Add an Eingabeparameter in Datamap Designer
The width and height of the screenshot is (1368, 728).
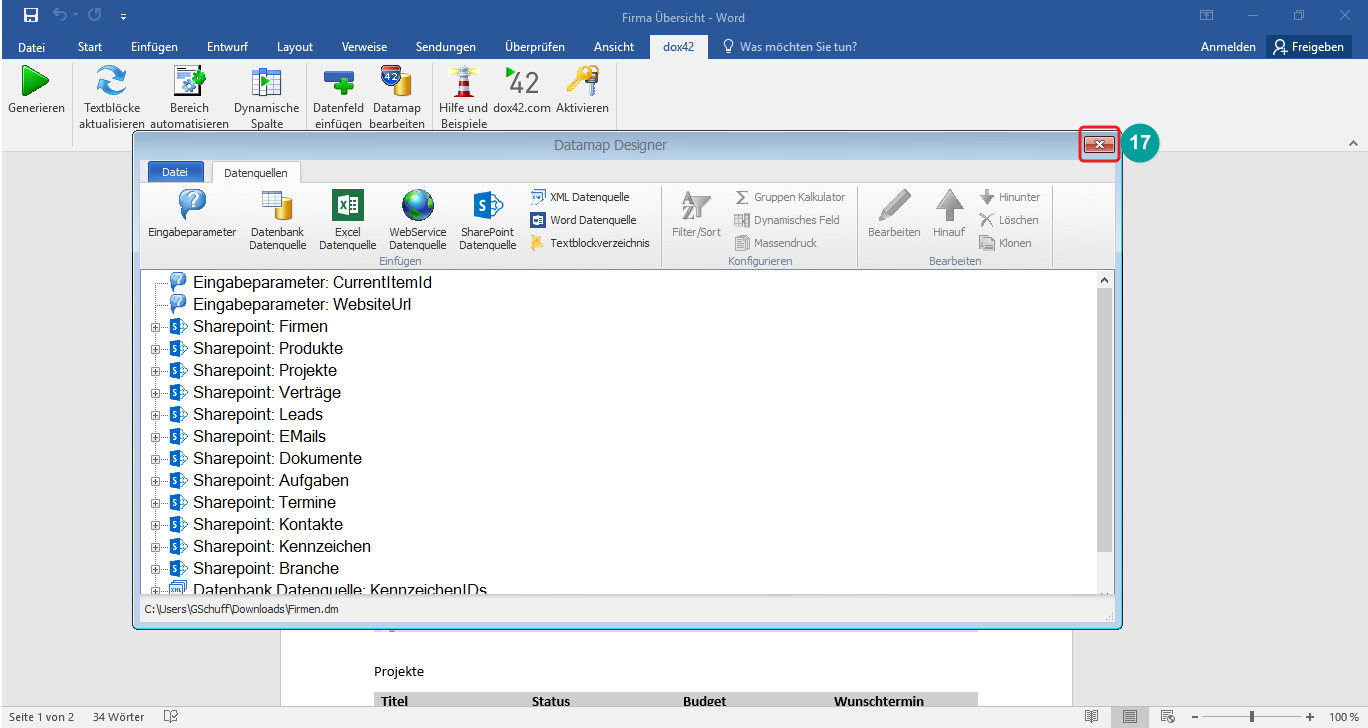(192, 213)
